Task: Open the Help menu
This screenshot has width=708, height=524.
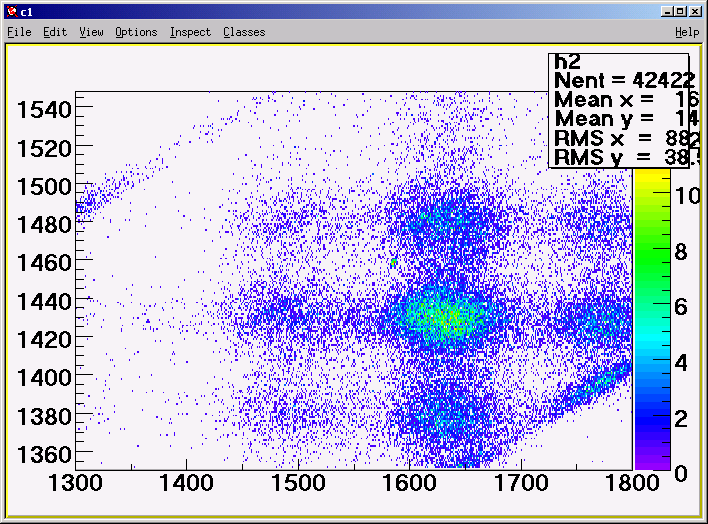Action: click(x=687, y=32)
